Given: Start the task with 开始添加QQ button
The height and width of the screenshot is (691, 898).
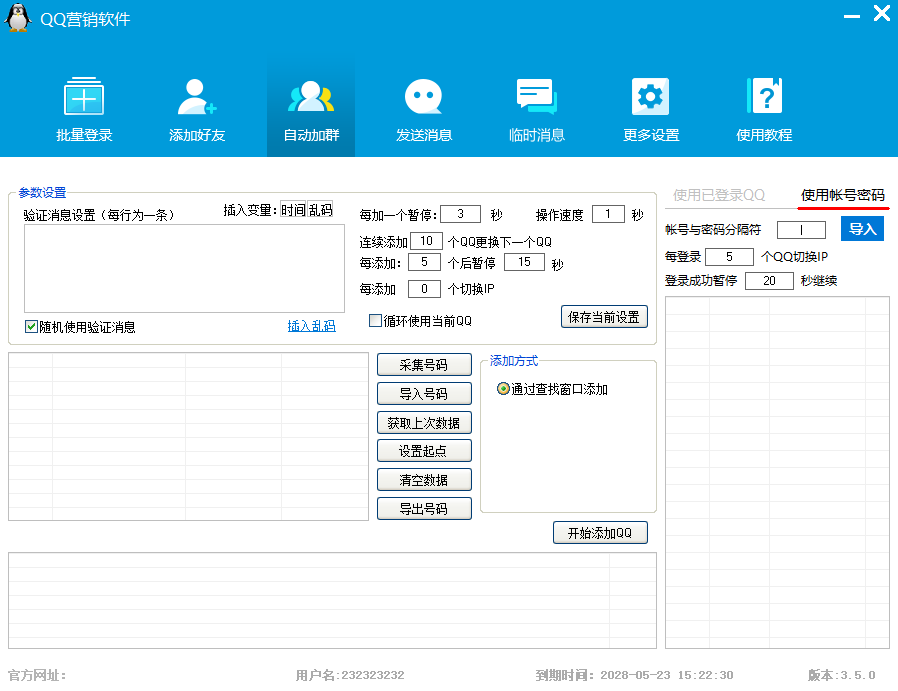Looking at the screenshot, I should (x=600, y=533).
